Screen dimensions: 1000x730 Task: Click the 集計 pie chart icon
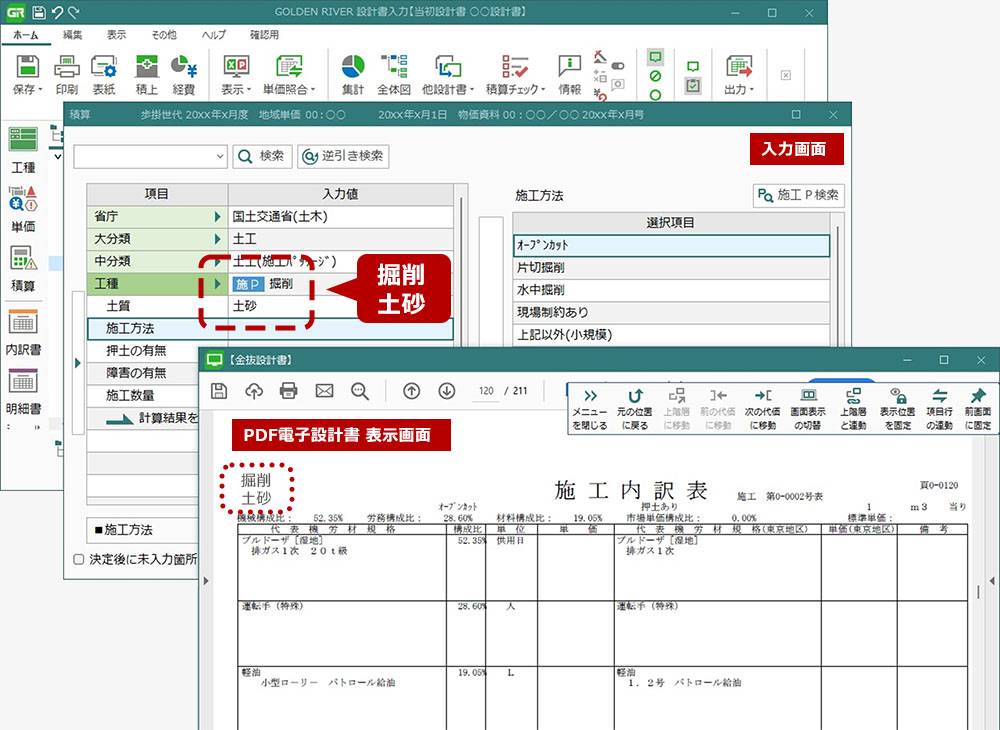353,66
